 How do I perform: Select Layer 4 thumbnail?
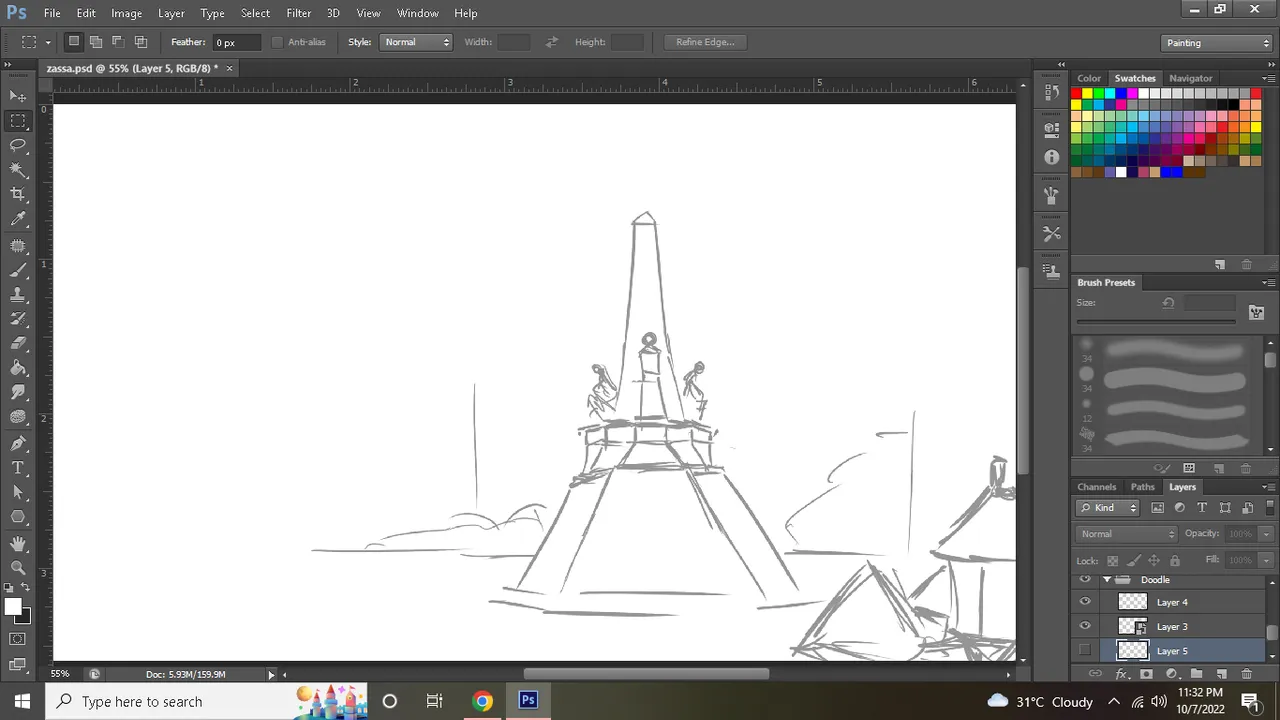click(x=1132, y=602)
